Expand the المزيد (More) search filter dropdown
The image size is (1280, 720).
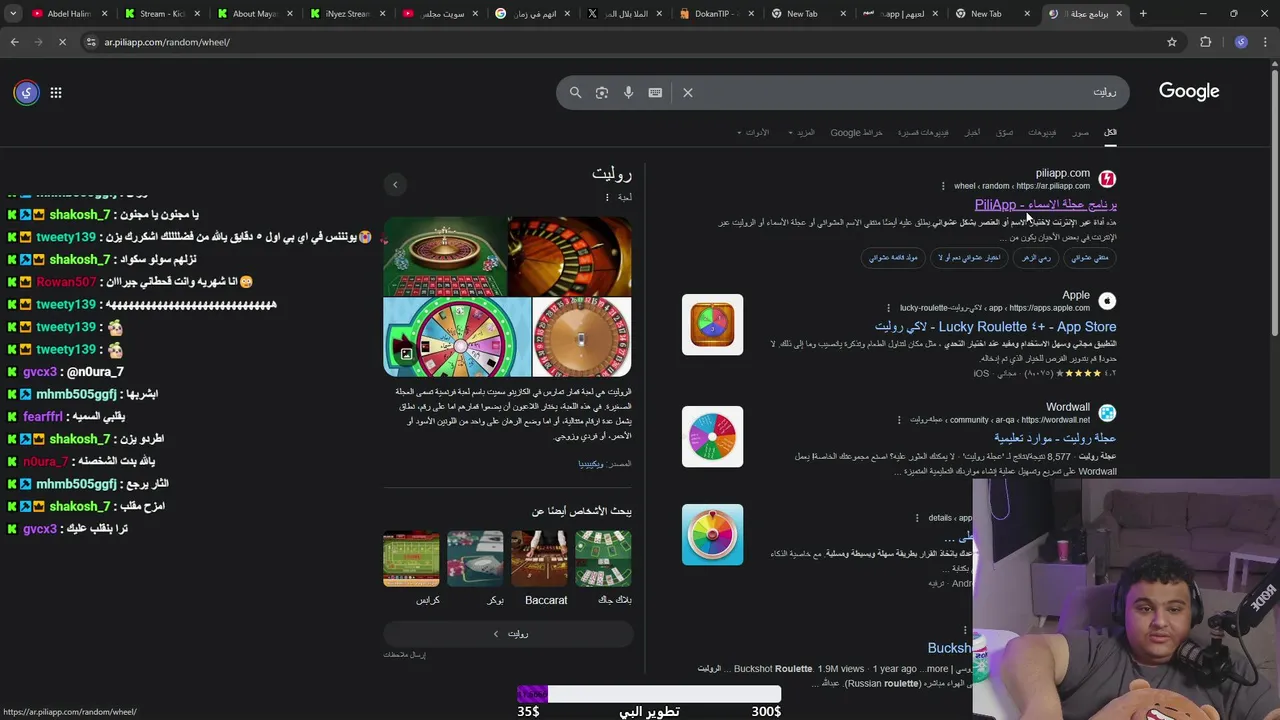802,132
